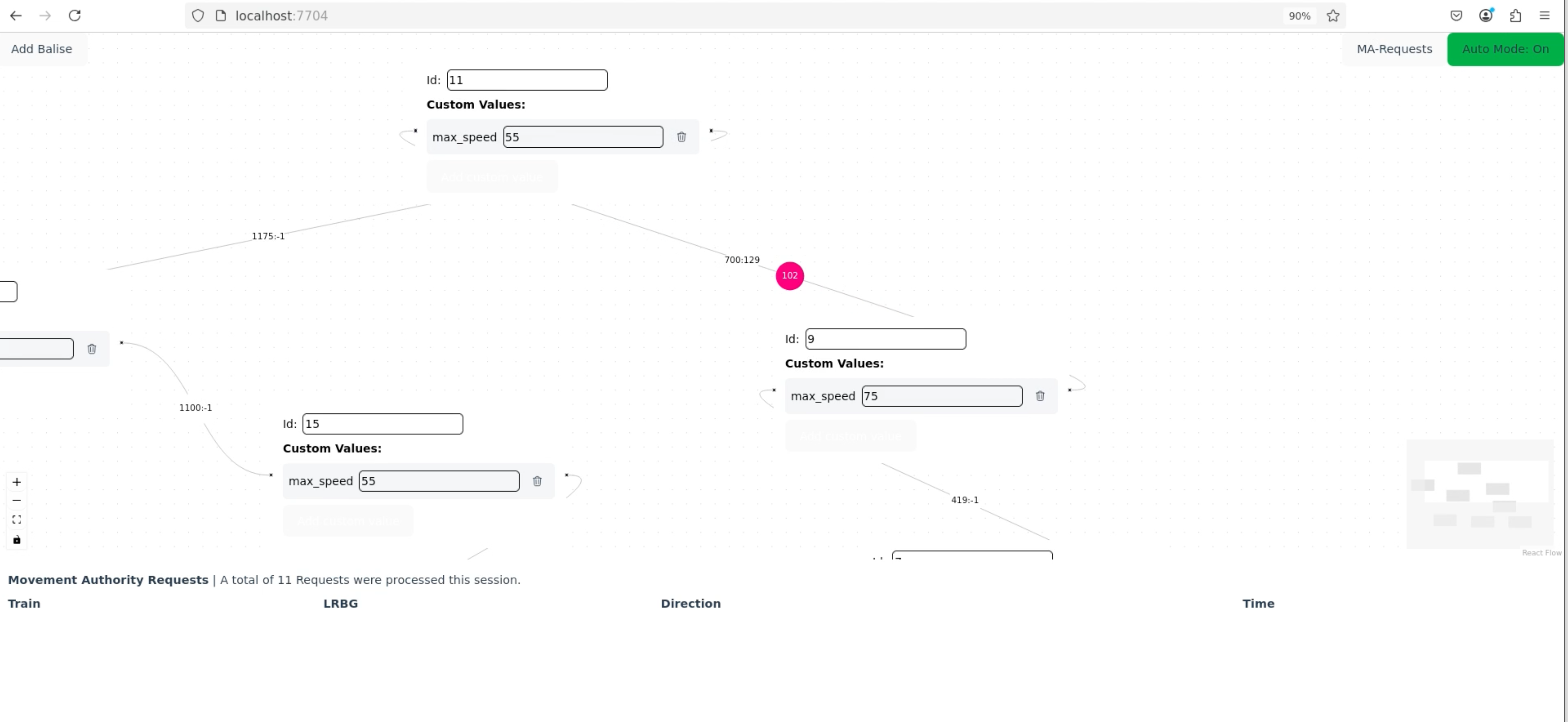Toggle Auto Mode On button

point(1505,49)
